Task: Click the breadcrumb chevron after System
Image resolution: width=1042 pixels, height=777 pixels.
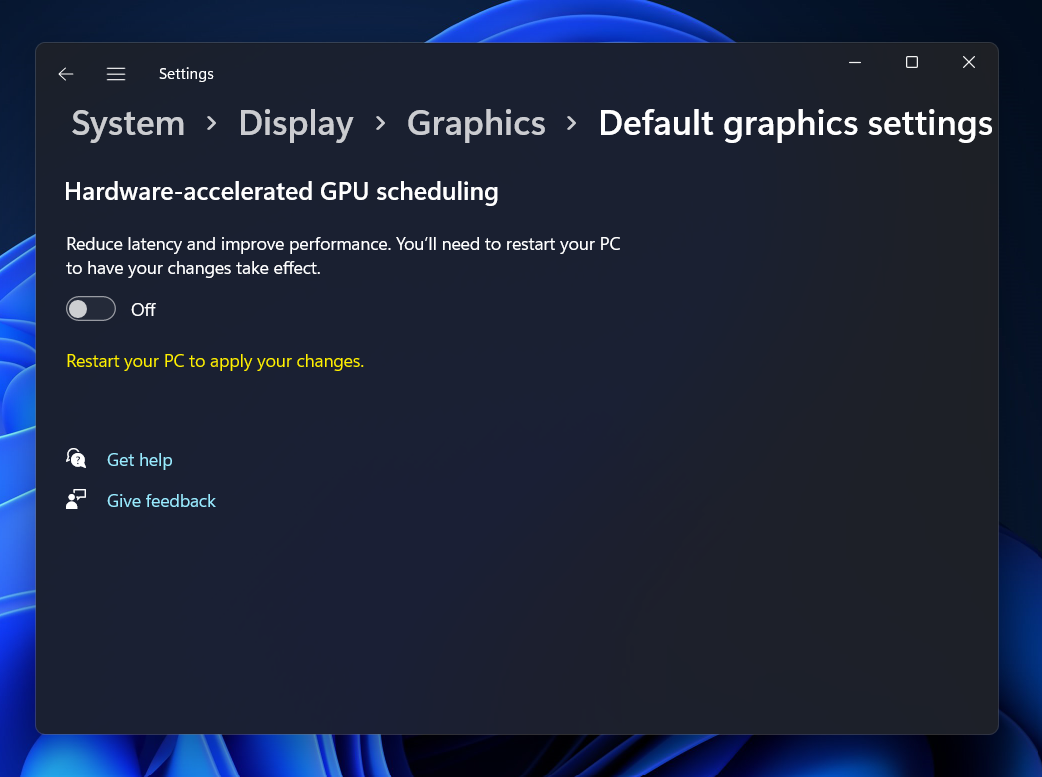Action: click(x=211, y=123)
